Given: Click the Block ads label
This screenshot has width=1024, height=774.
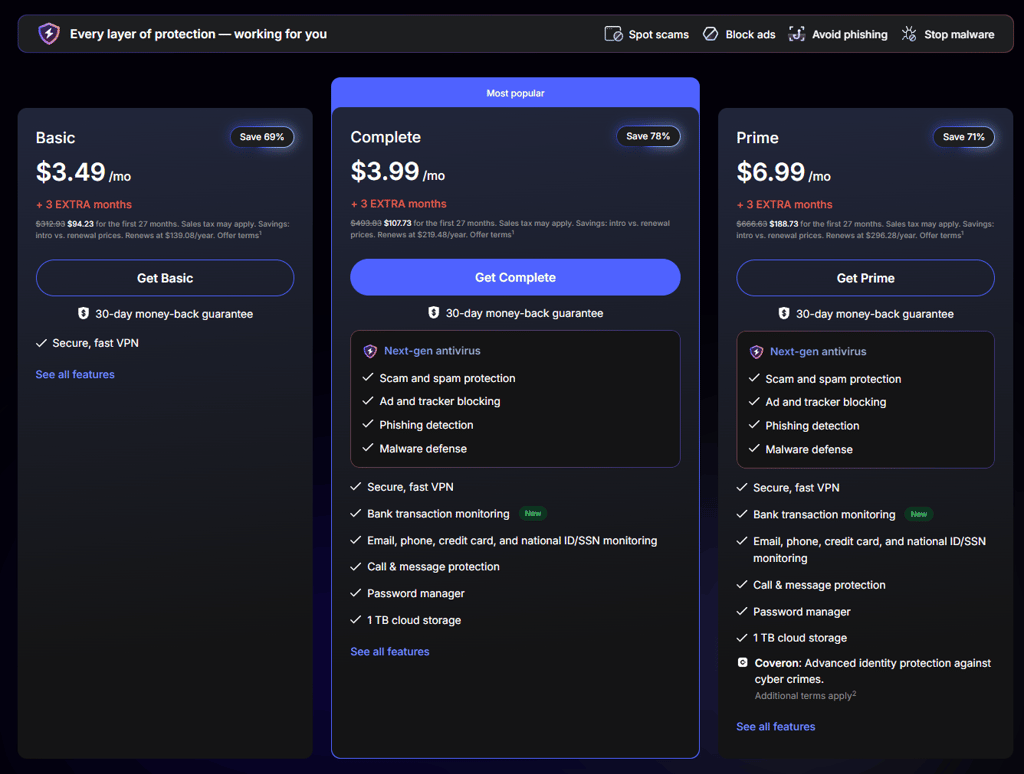Looking at the screenshot, I should [x=750, y=35].
